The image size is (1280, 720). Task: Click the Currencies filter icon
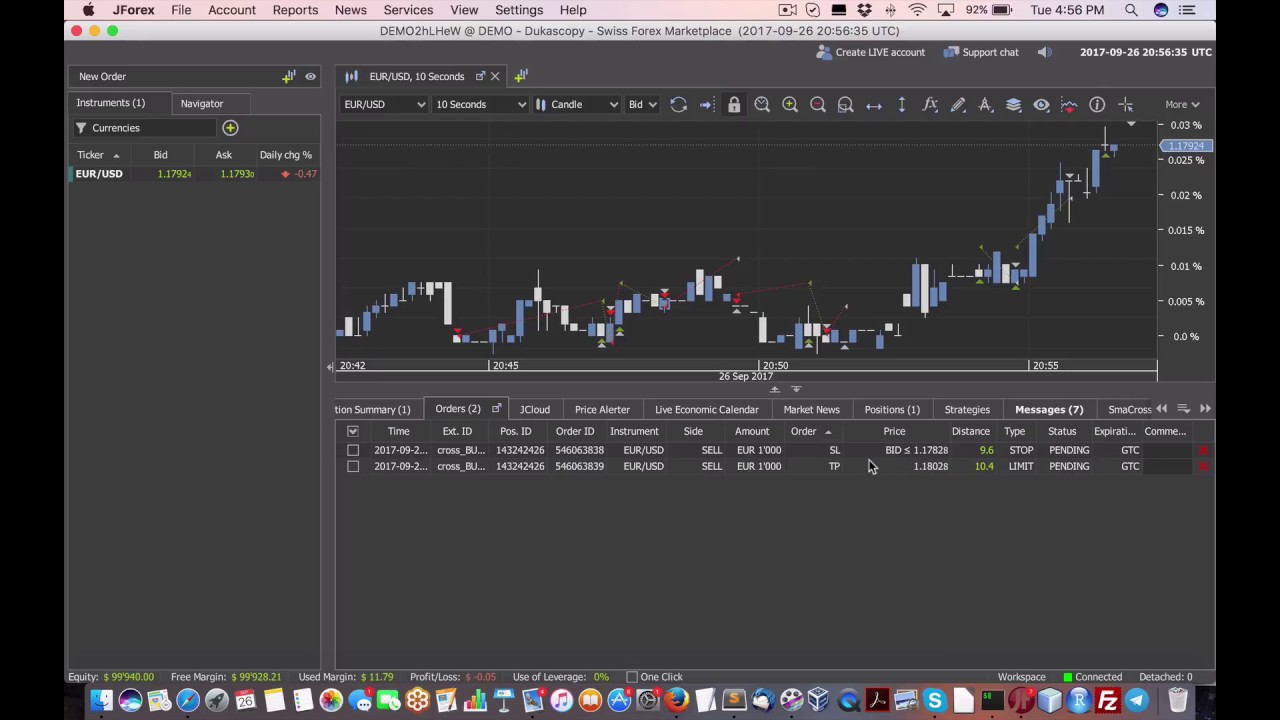point(81,128)
